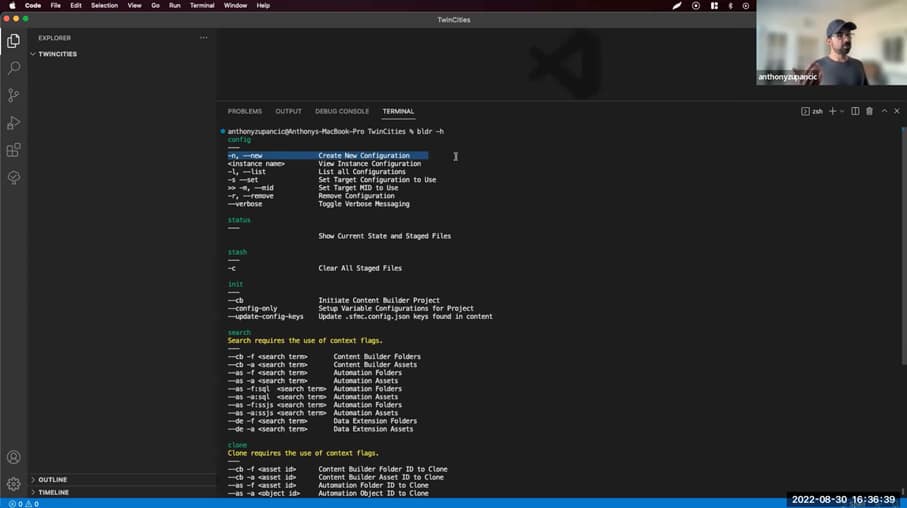Expand the OUTLINE section
Screen dimensions: 907x508
(x=52, y=479)
